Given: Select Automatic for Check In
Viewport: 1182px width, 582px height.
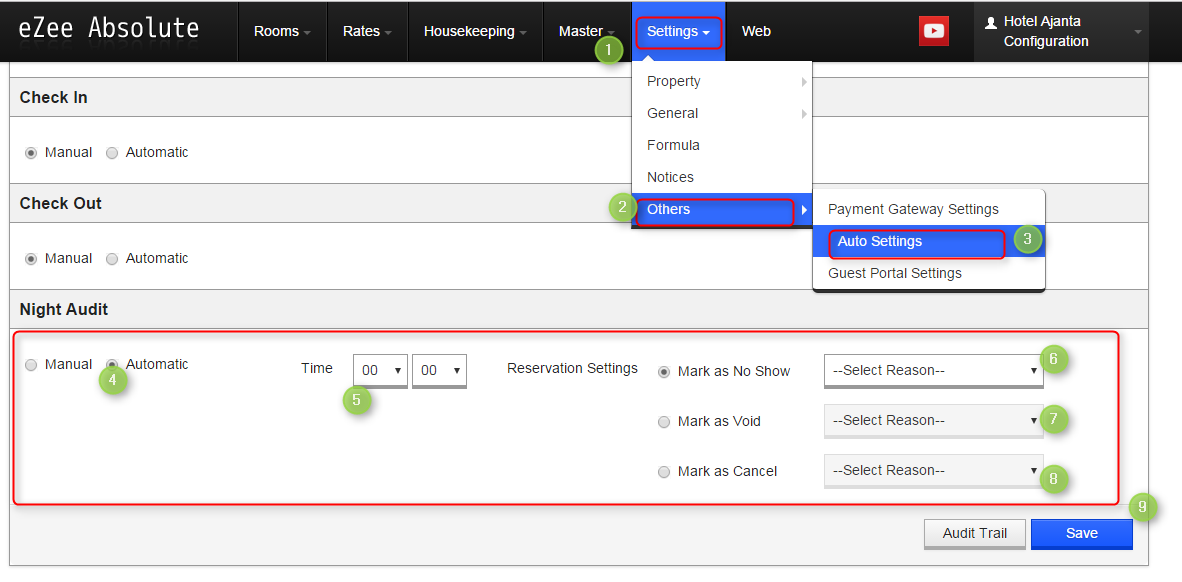Looking at the screenshot, I should (112, 153).
